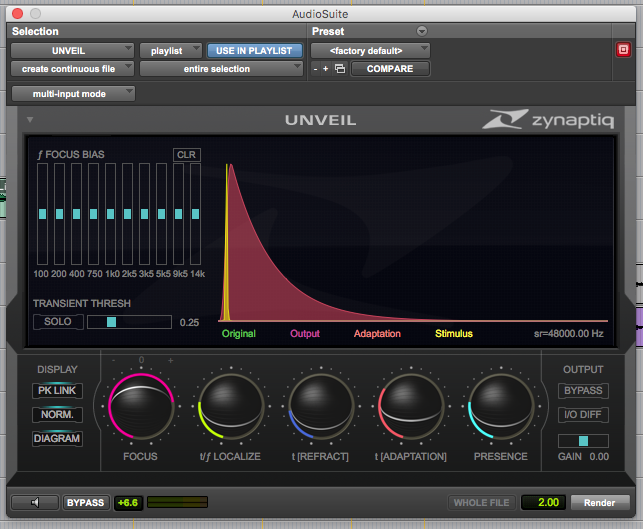This screenshot has width=643, height=529.
Task: Click the t/f LOCALIZE knob
Action: 231,406
